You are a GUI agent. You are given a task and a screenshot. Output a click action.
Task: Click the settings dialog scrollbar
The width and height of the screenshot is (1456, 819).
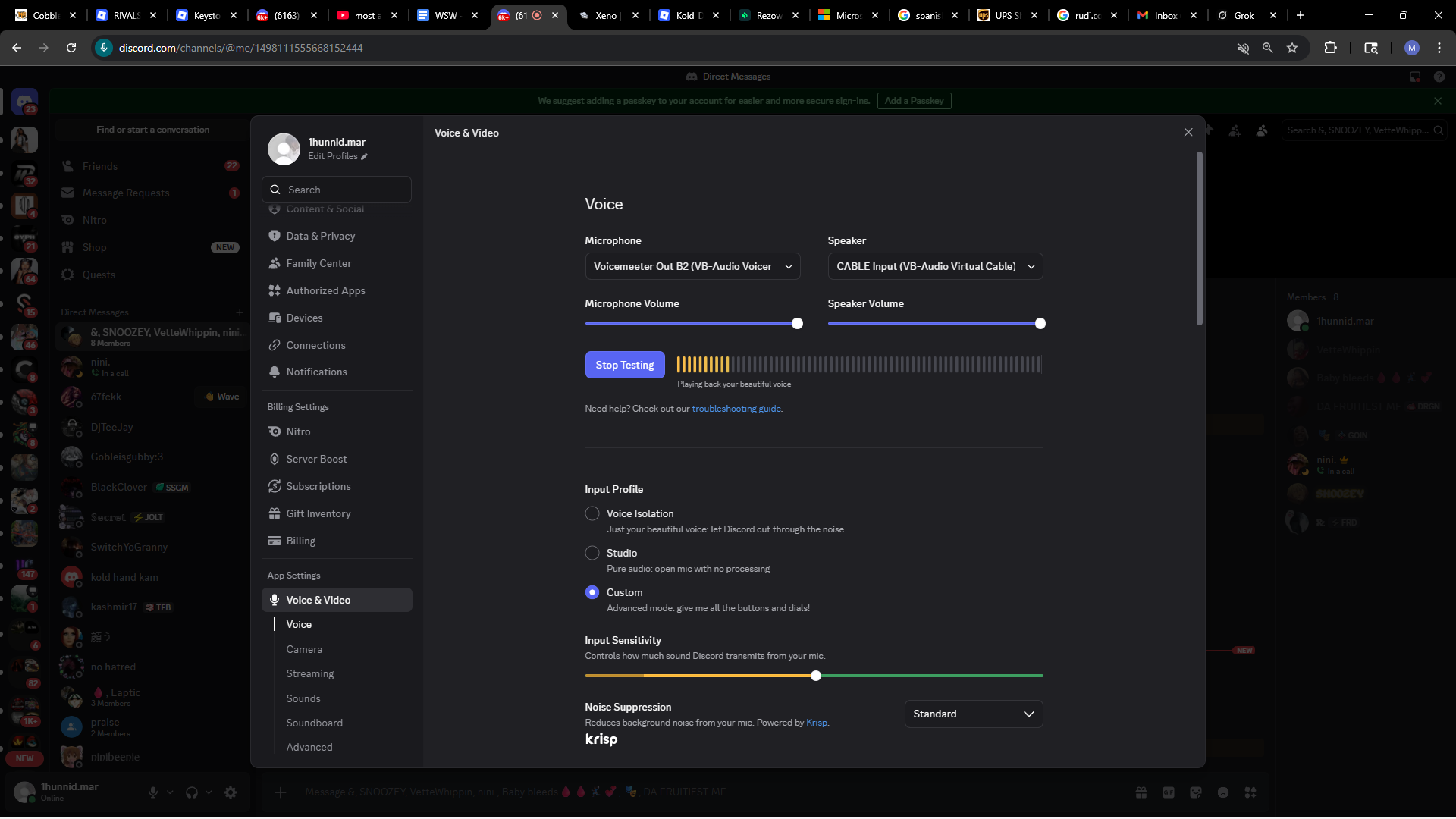point(1199,239)
